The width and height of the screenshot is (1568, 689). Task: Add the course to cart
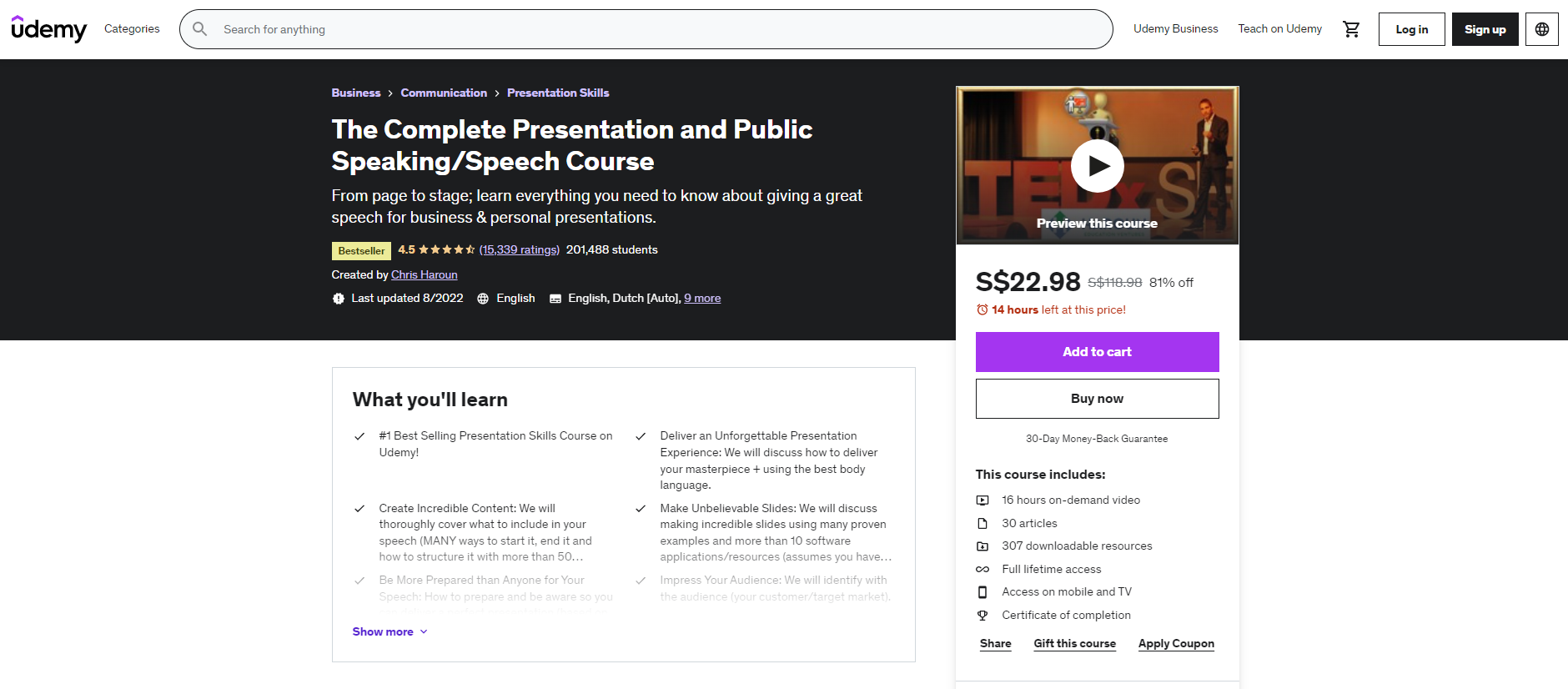(x=1097, y=352)
